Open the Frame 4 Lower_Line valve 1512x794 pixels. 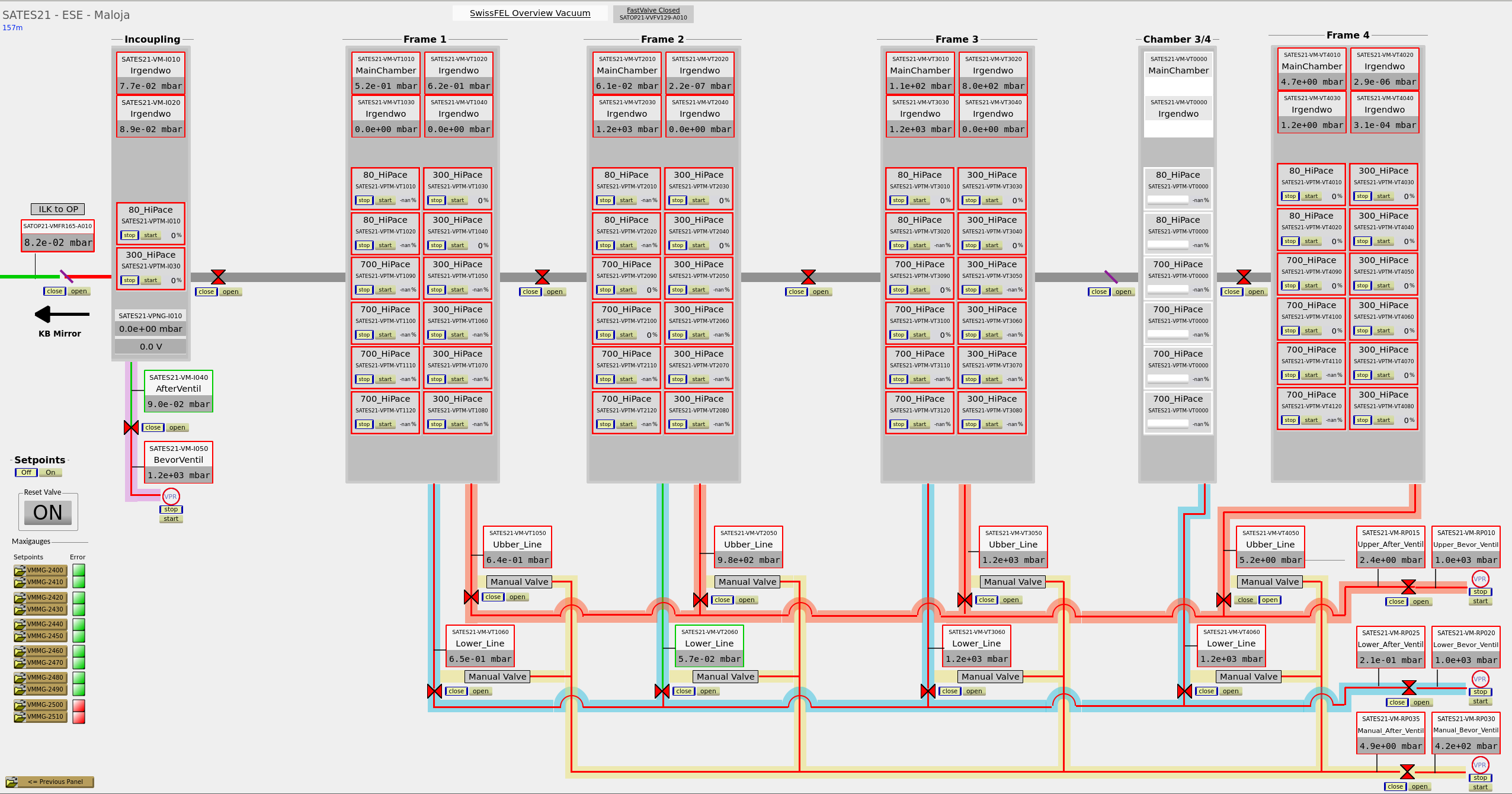pos(1231,691)
